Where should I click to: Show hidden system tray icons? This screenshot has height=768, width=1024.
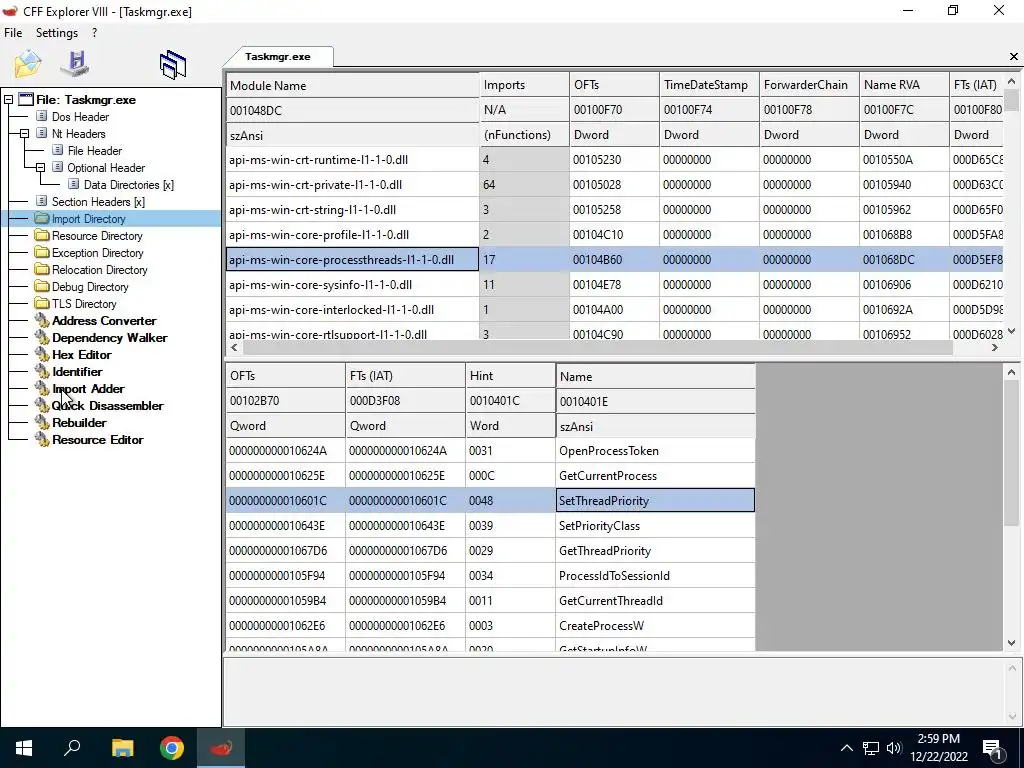point(846,748)
